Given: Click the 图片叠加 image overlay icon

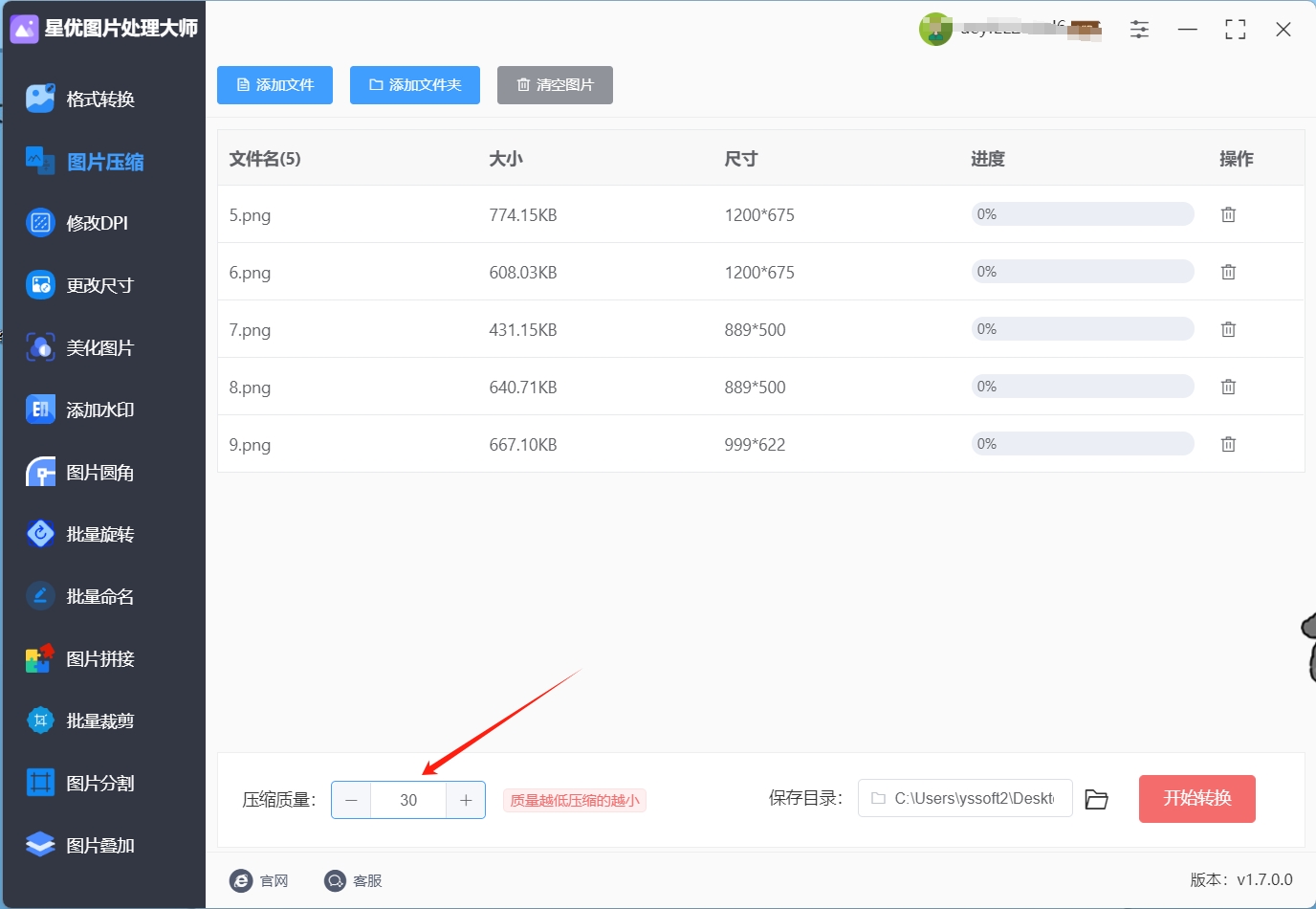Looking at the screenshot, I should [x=40, y=845].
